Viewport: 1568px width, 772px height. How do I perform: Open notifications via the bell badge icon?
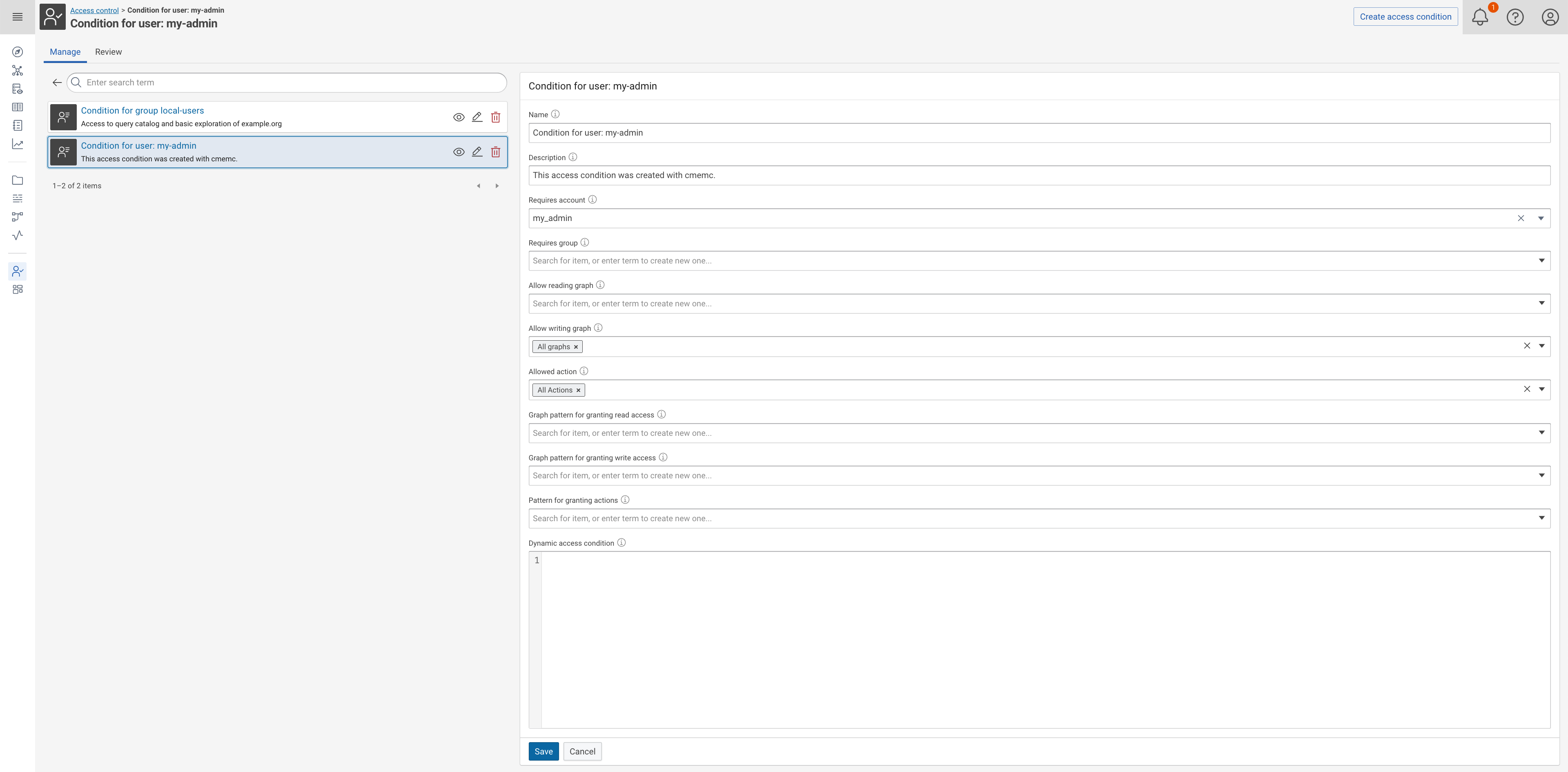(x=1480, y=17)
